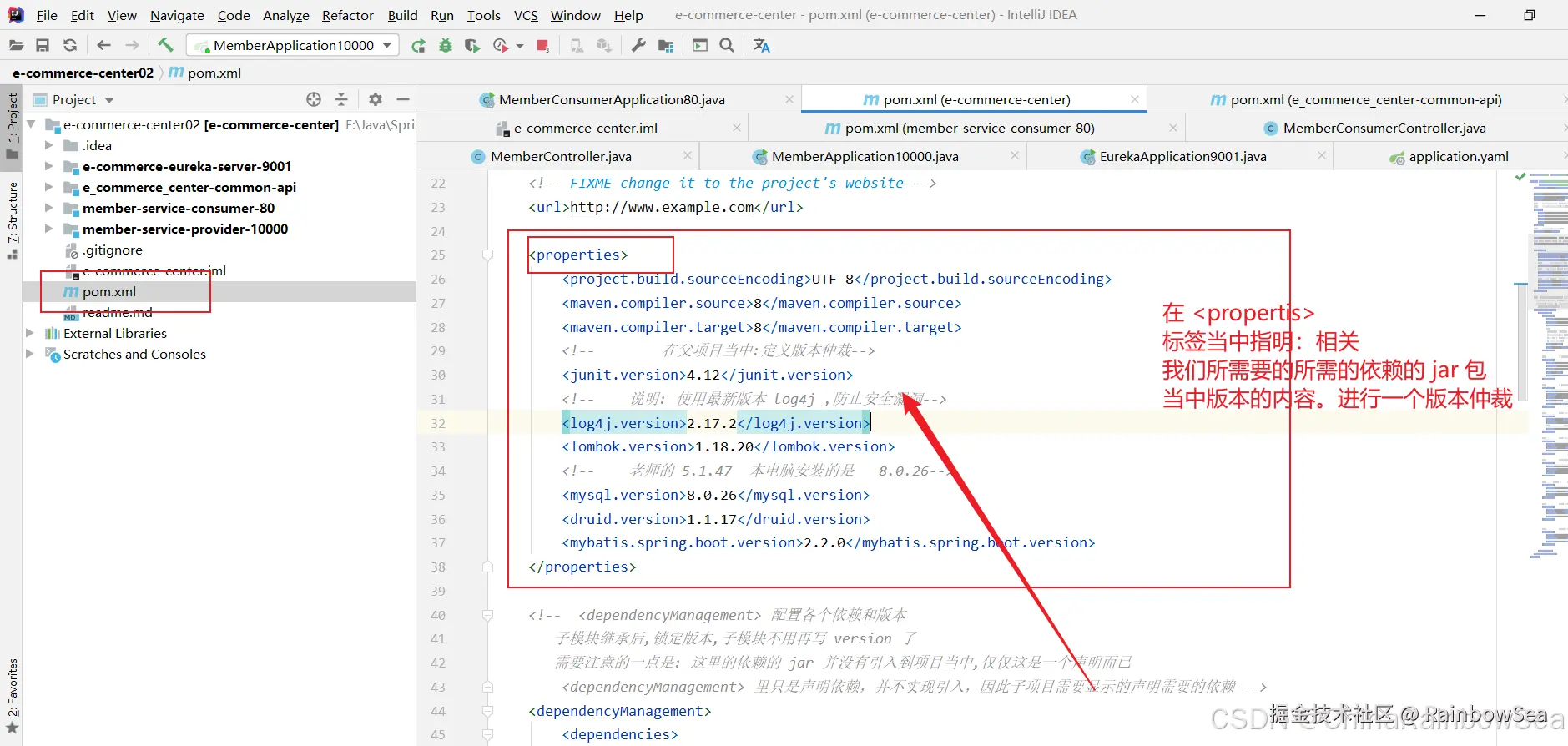The image size is (1568, 746).
Task: Close the pom.xml (e-commerce-center) tab
Action: (1135, 99)
